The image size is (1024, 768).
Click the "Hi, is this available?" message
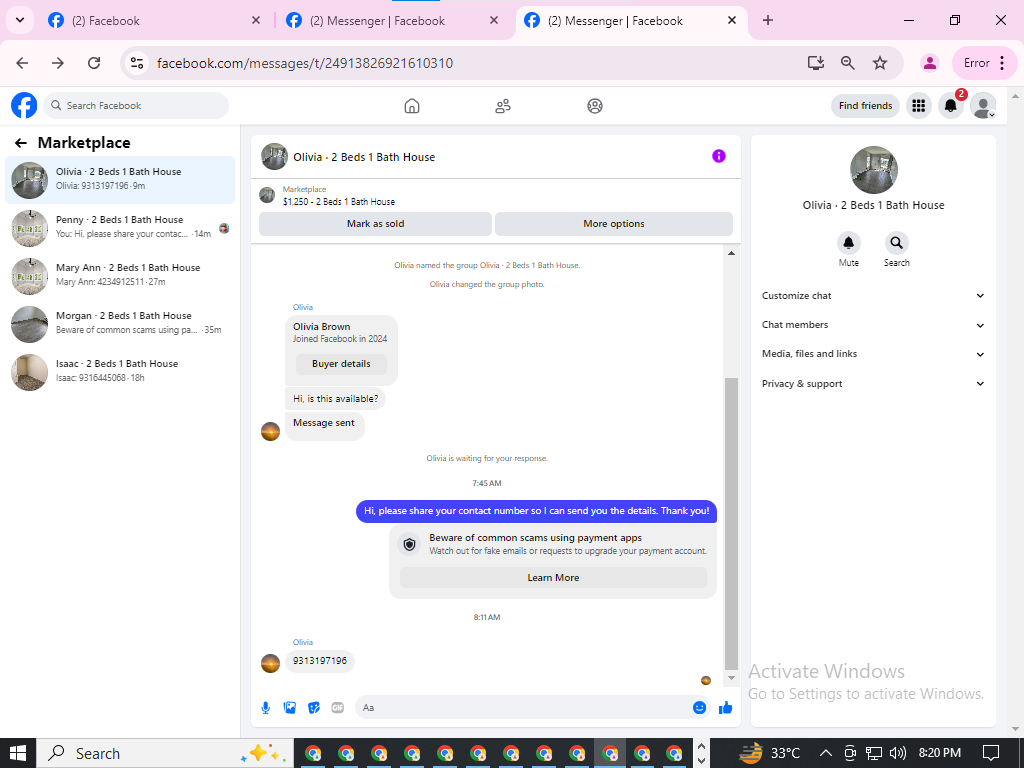tap(336, 398)
